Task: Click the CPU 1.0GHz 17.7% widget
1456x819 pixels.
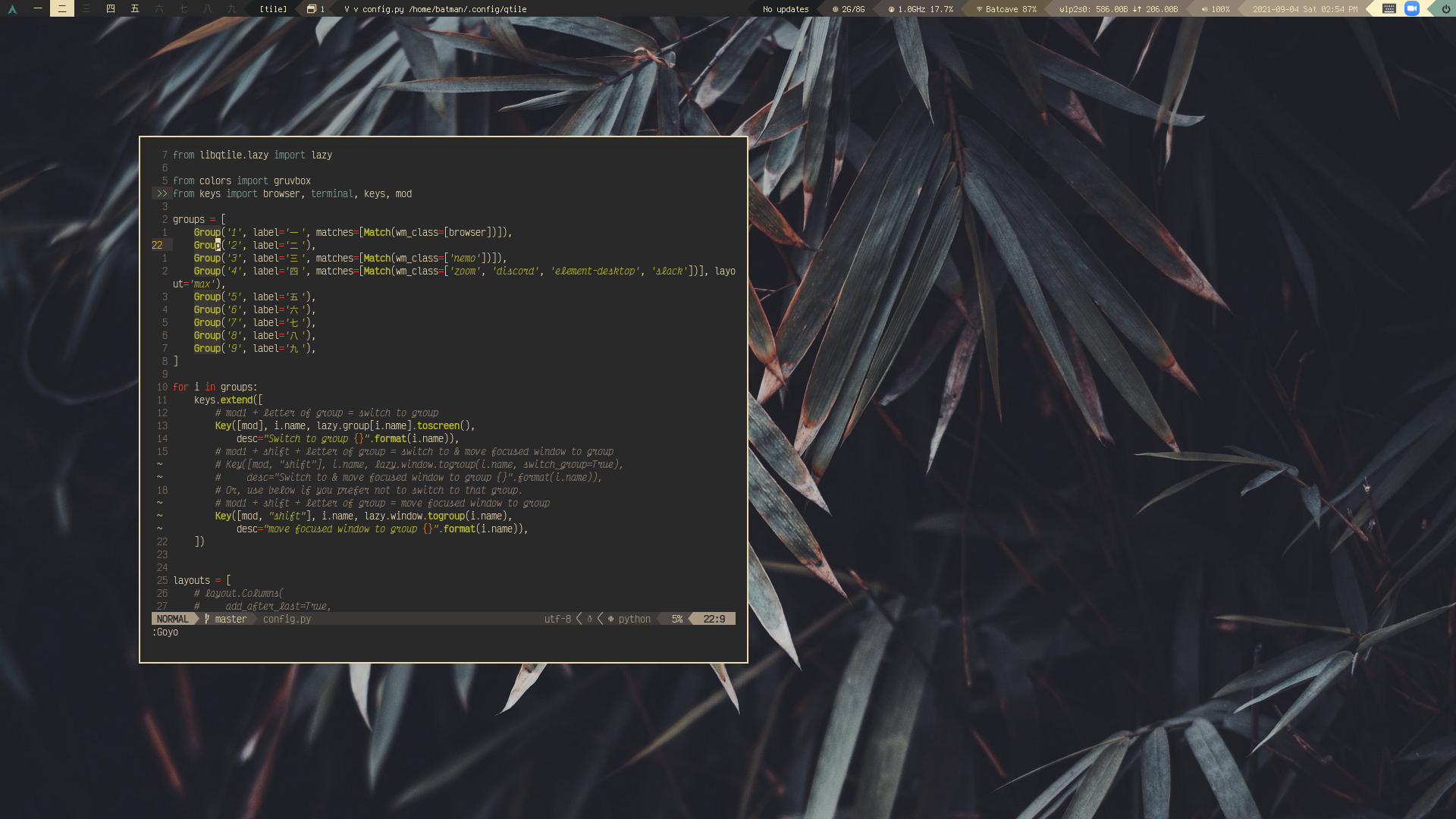Action: (x=920, y=9)
